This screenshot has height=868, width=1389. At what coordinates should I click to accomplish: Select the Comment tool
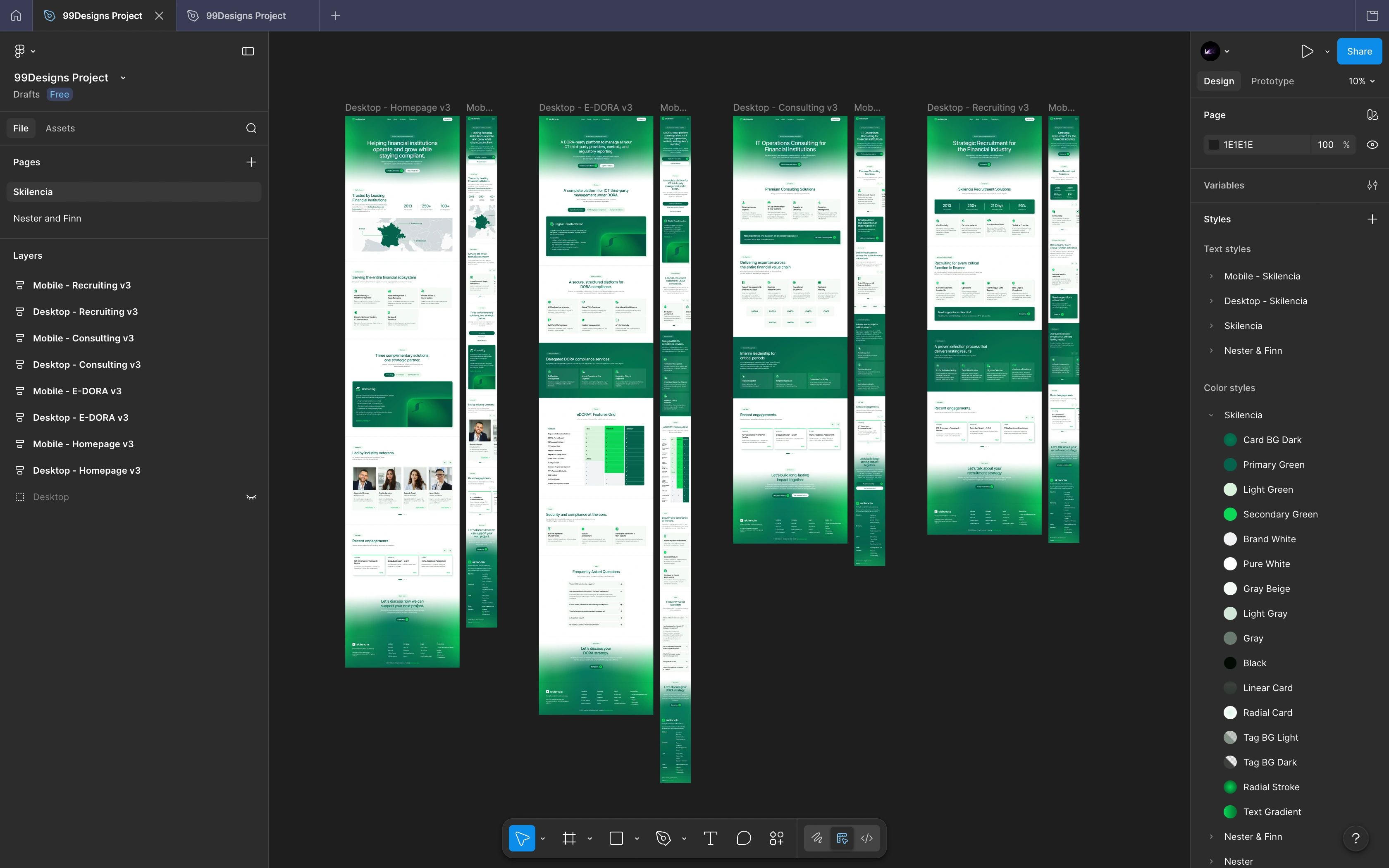pyautogui.click(x=743, y=838)
